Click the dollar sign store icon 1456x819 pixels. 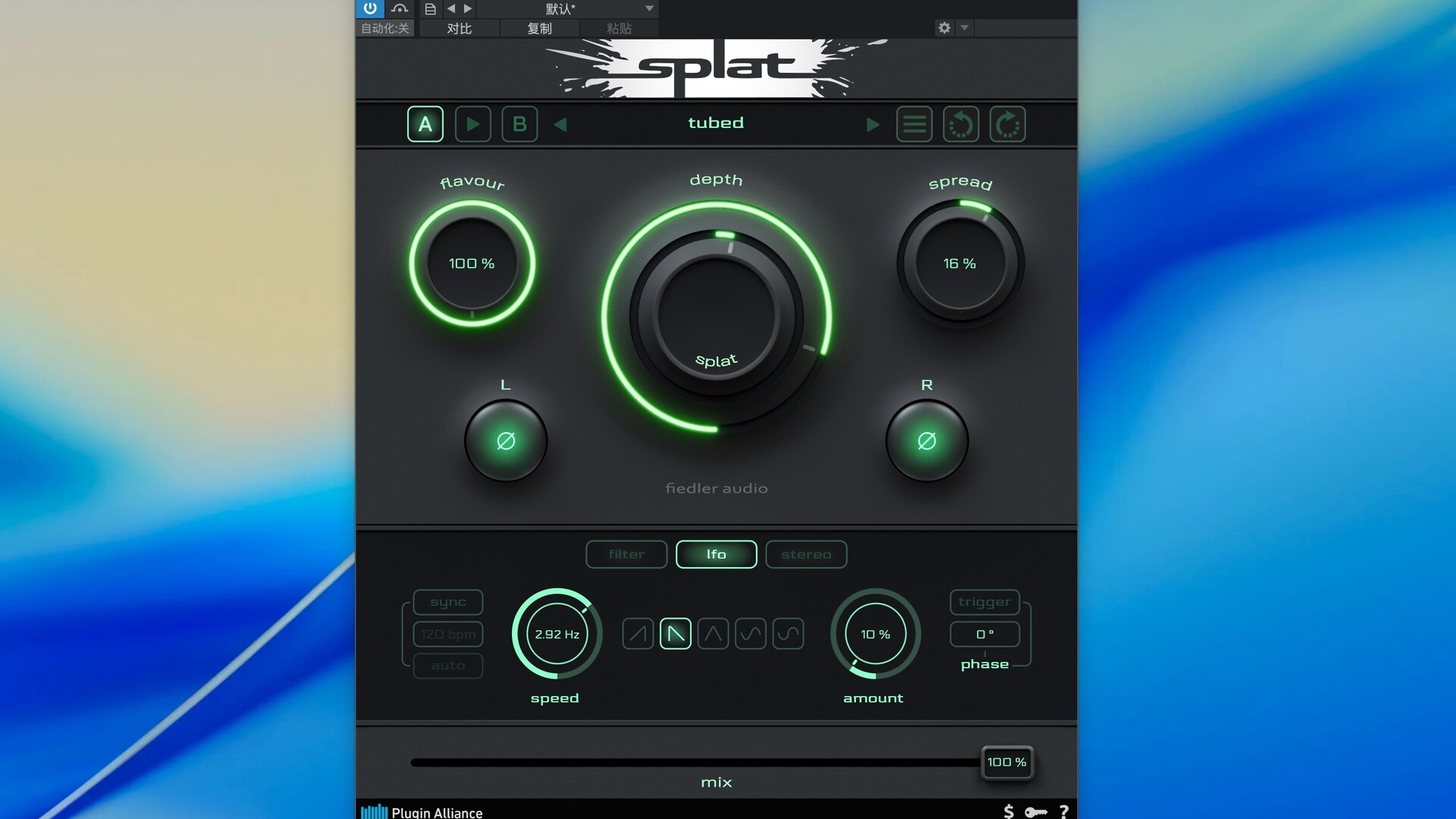[1009, 812]
